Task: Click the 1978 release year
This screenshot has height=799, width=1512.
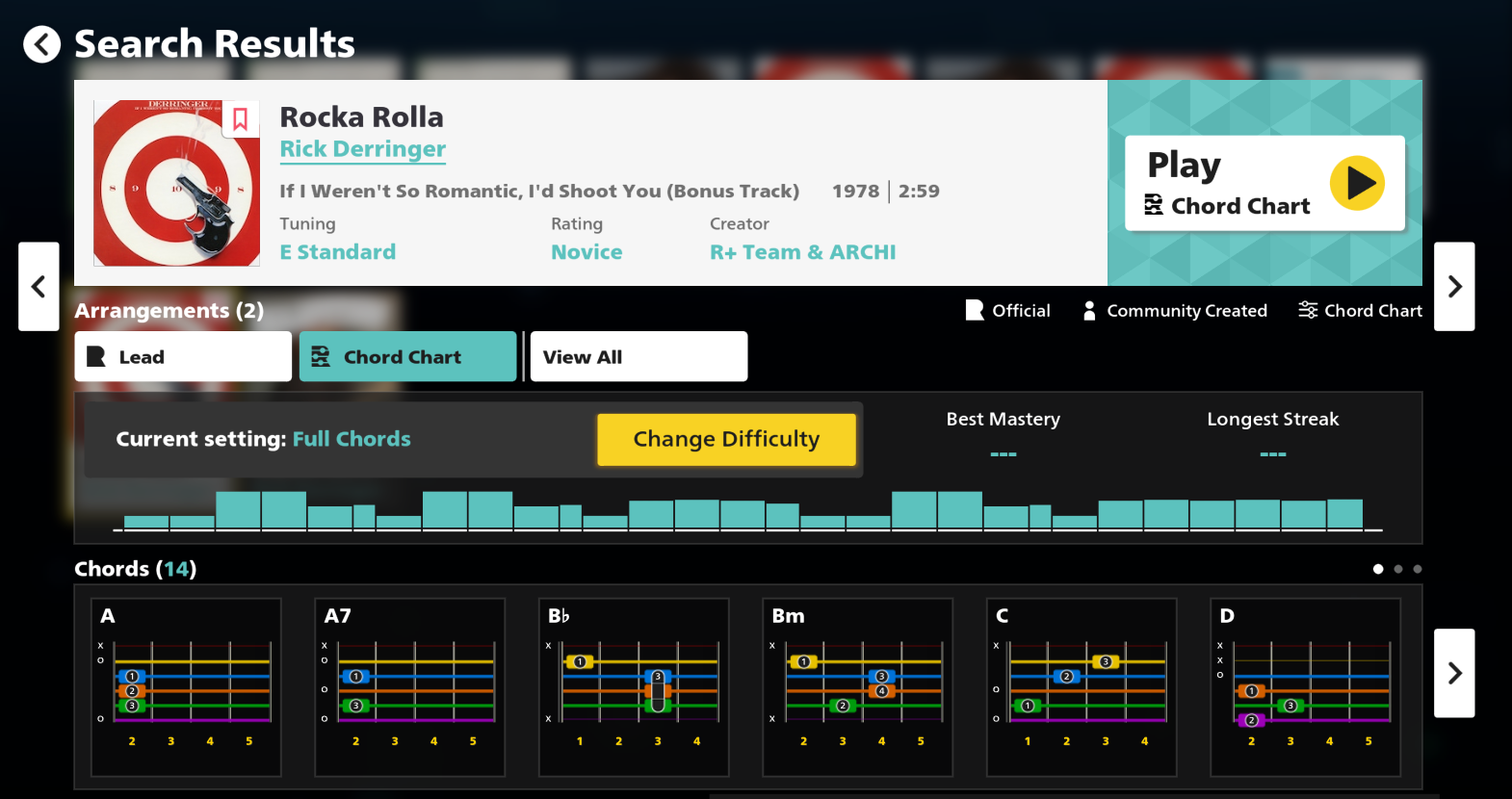Action: click(855, 191)
